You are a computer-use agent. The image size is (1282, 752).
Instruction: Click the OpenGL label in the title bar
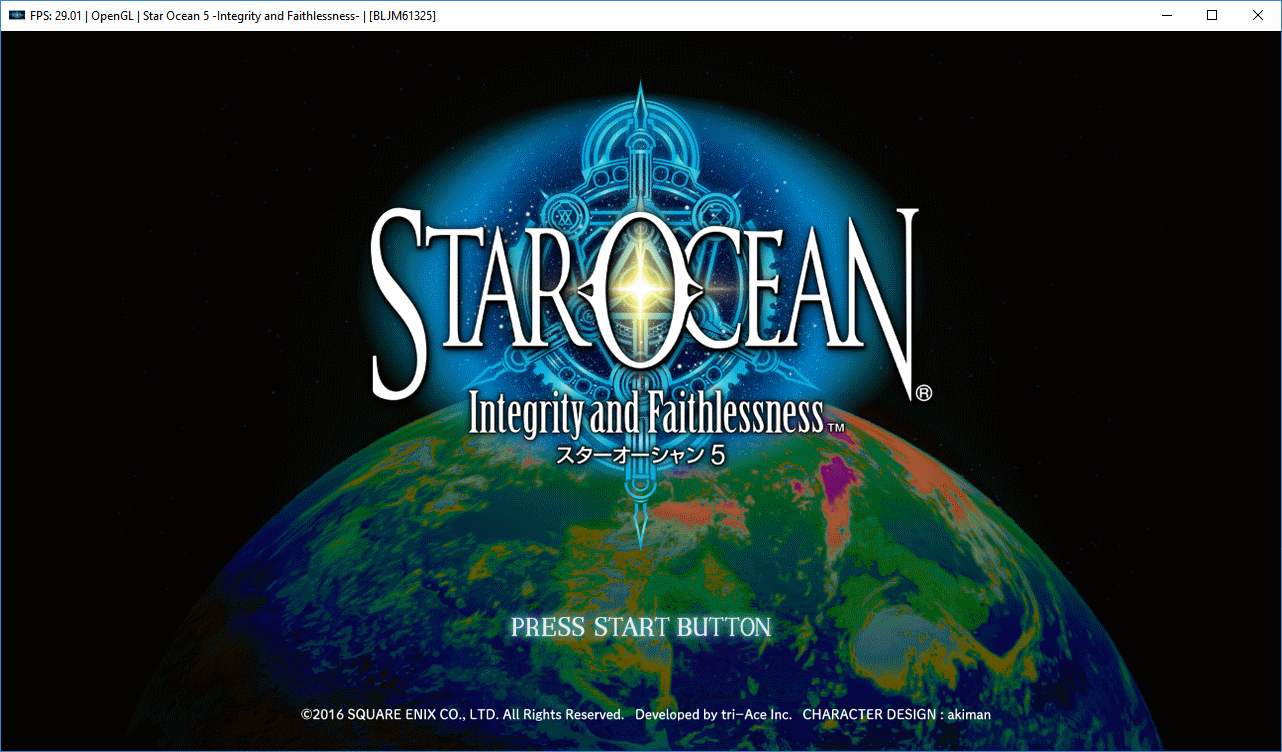click(113, 16)
